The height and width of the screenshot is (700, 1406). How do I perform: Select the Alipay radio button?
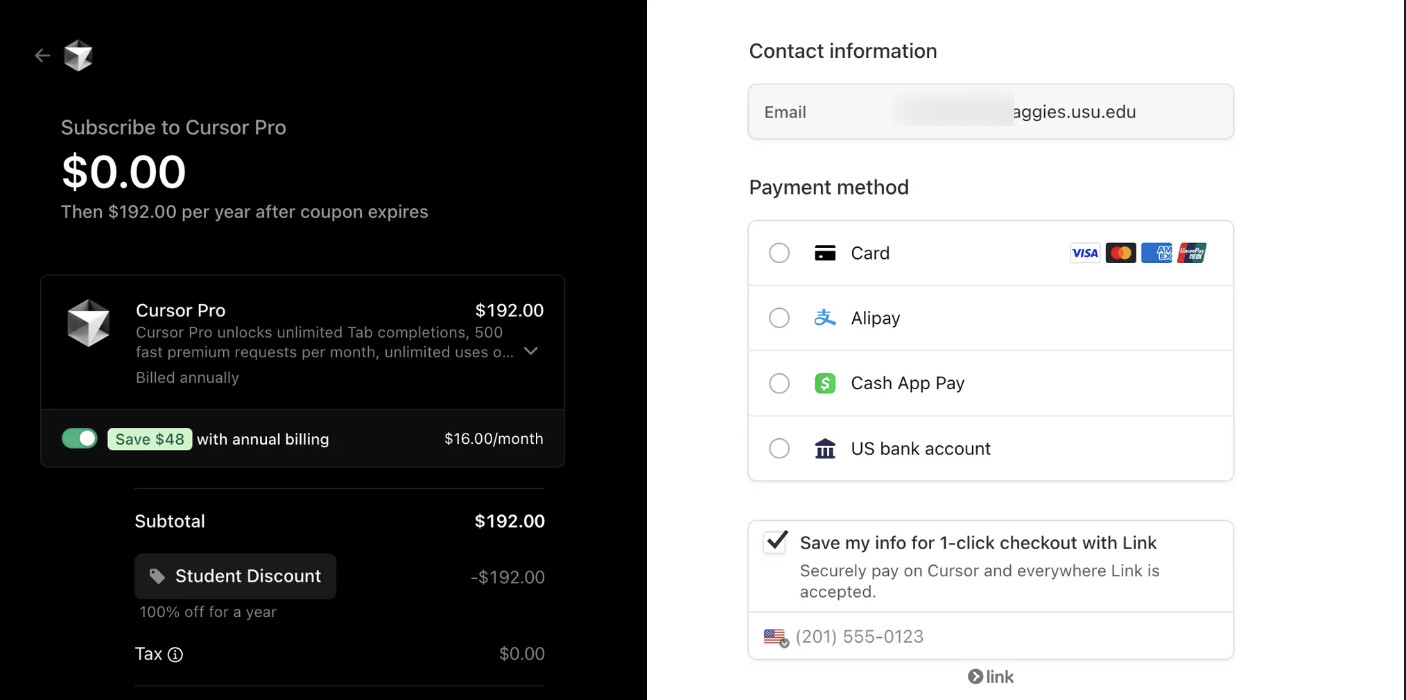pyautogui.click(x=779, y=318)
